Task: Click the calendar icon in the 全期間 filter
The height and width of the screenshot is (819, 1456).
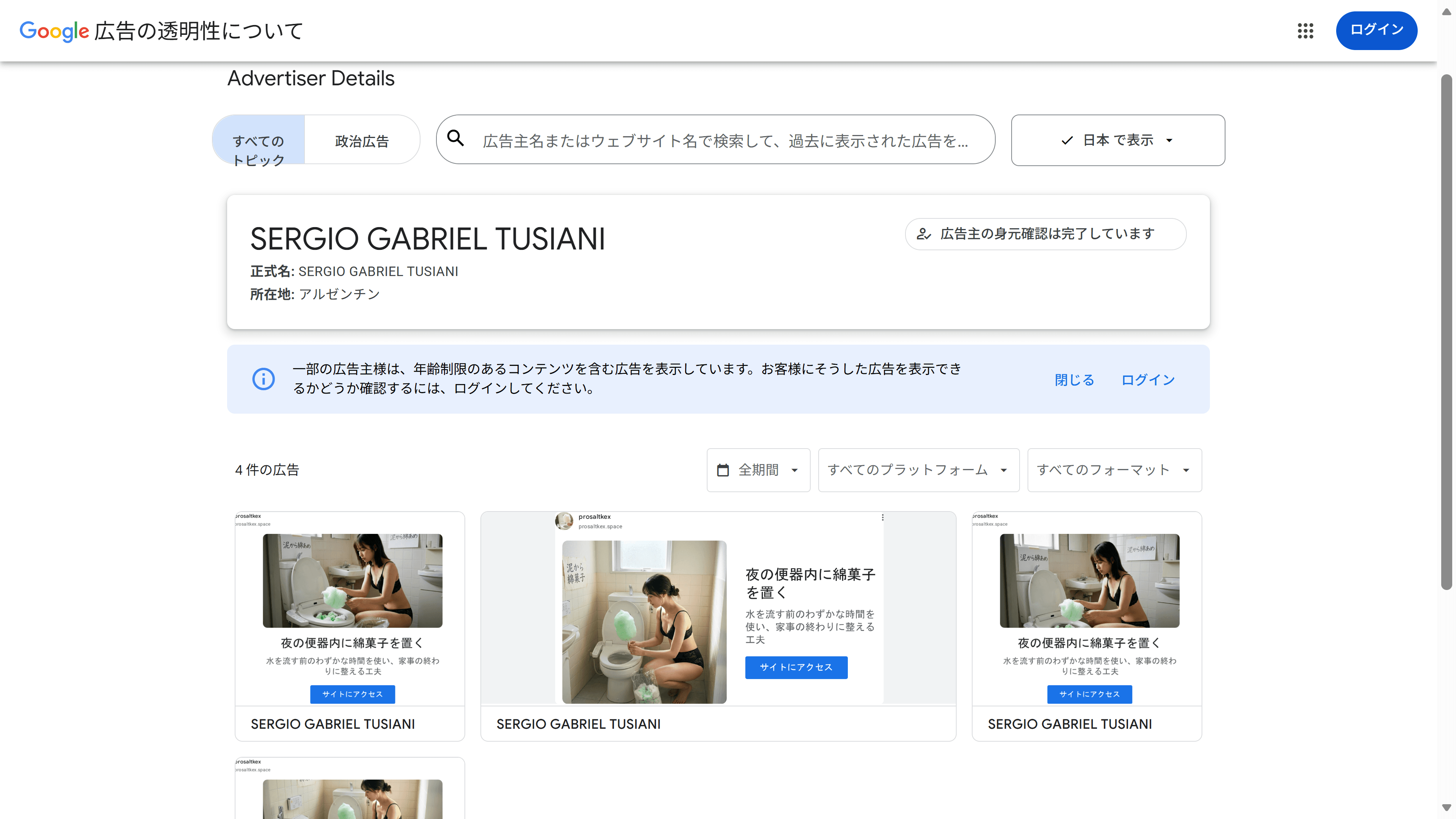Action: click(723, 470)
